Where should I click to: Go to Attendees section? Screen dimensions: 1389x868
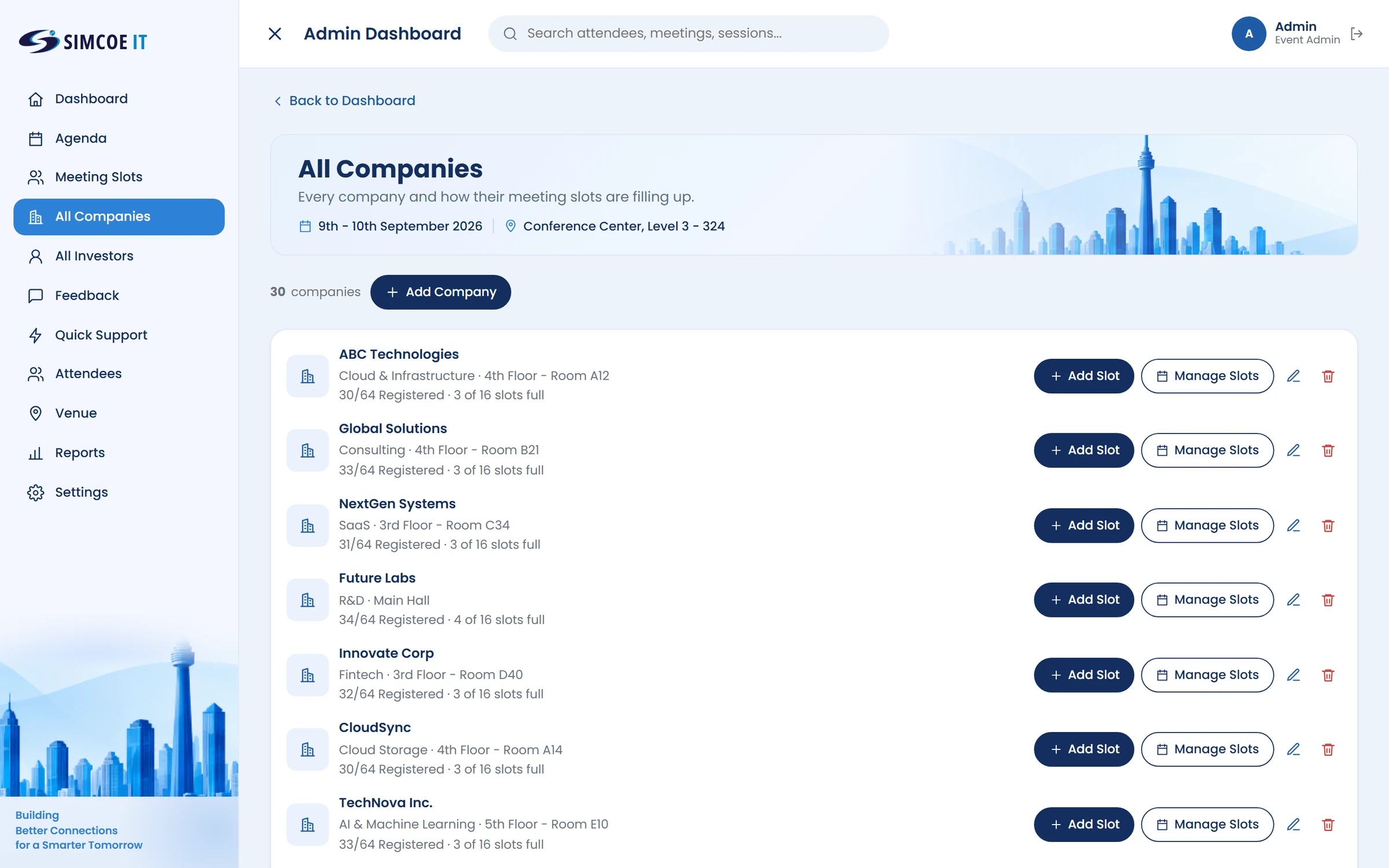[x=119, y=374]
